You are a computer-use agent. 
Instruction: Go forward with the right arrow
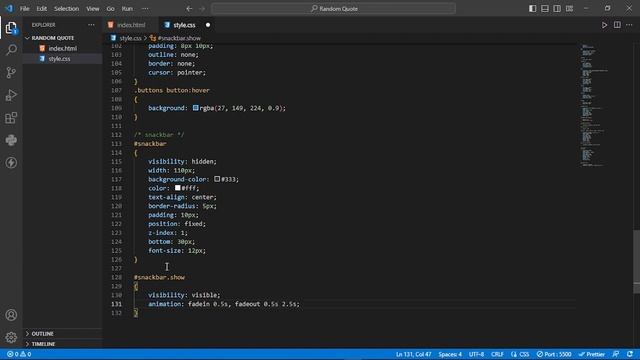pos(202,9)
